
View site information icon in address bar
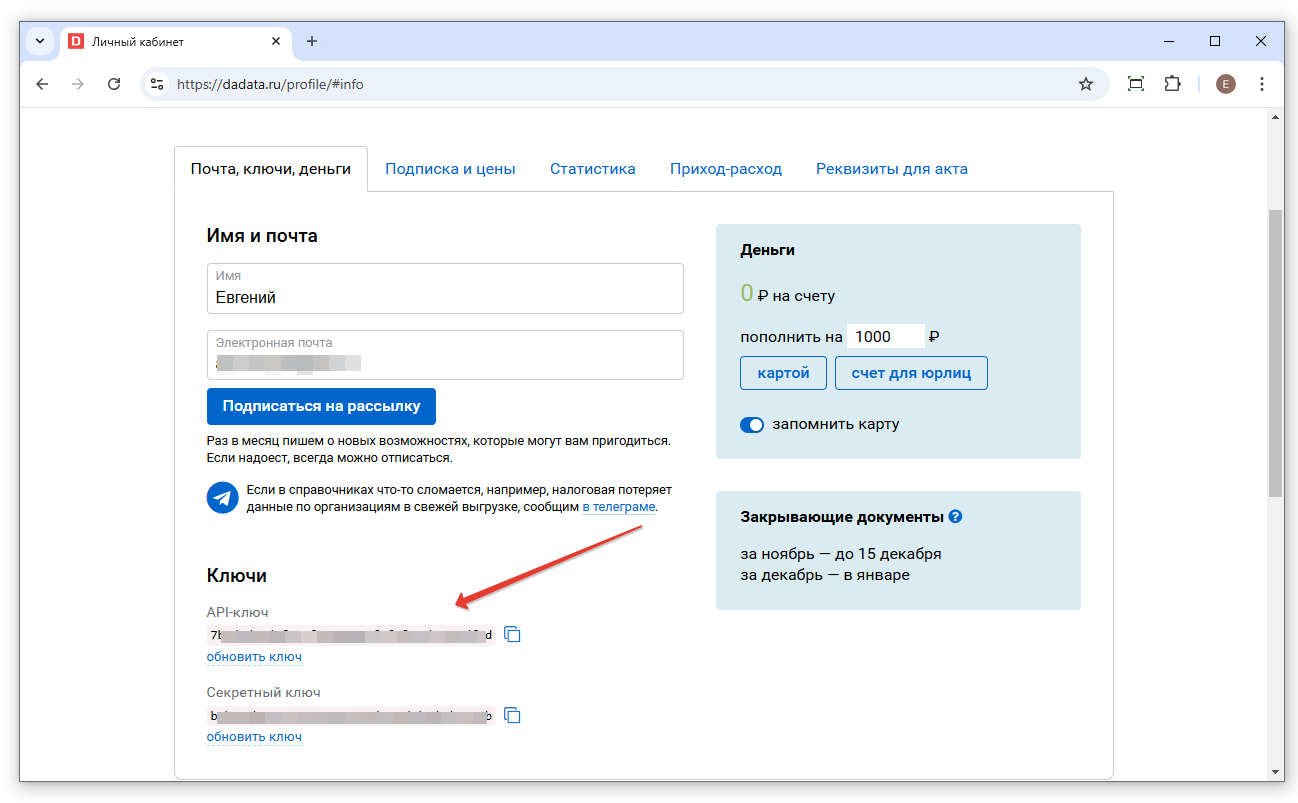[x=157, y=84]
